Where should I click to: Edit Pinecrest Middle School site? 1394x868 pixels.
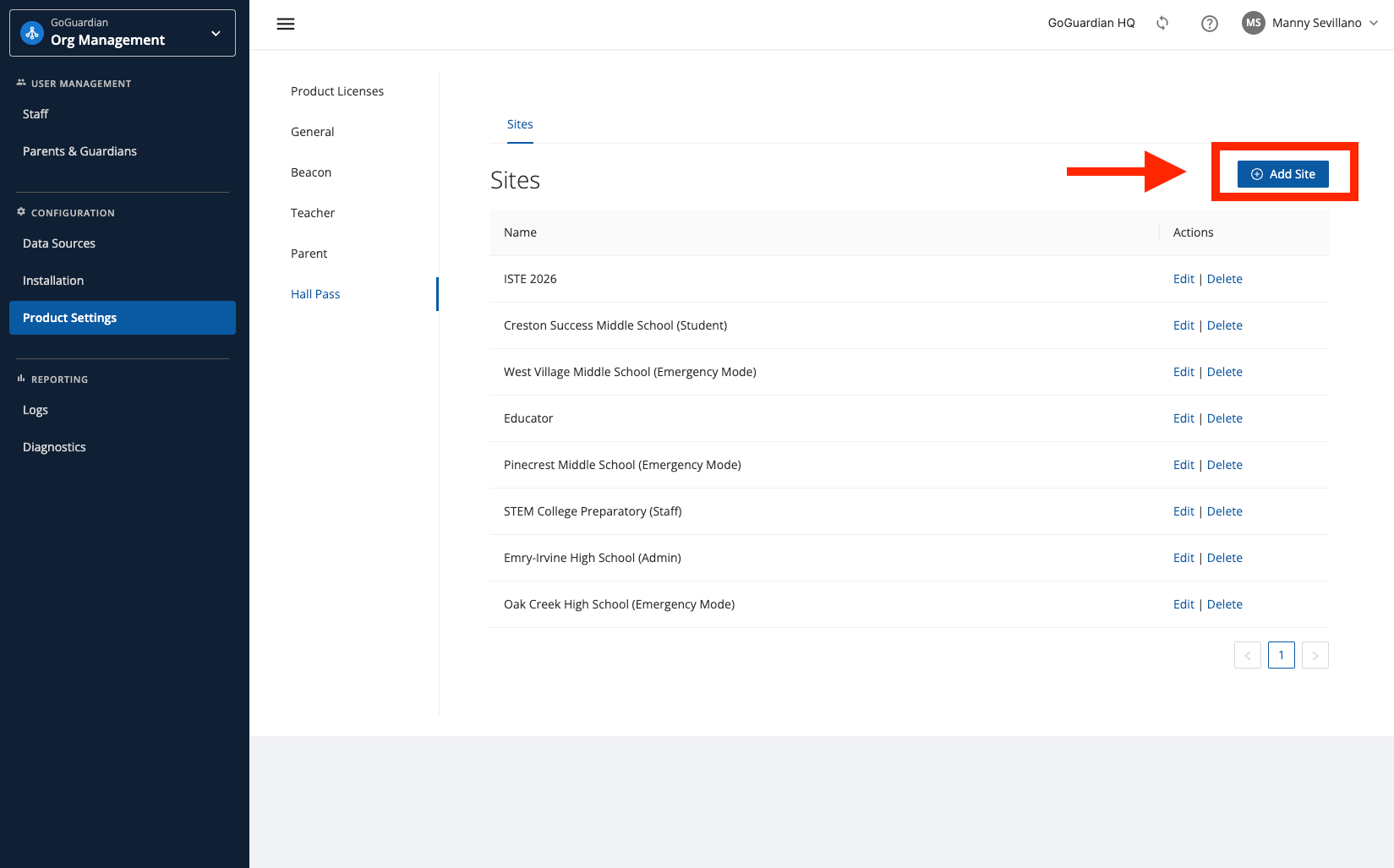pyautogui.click(x=1184, y=465)
